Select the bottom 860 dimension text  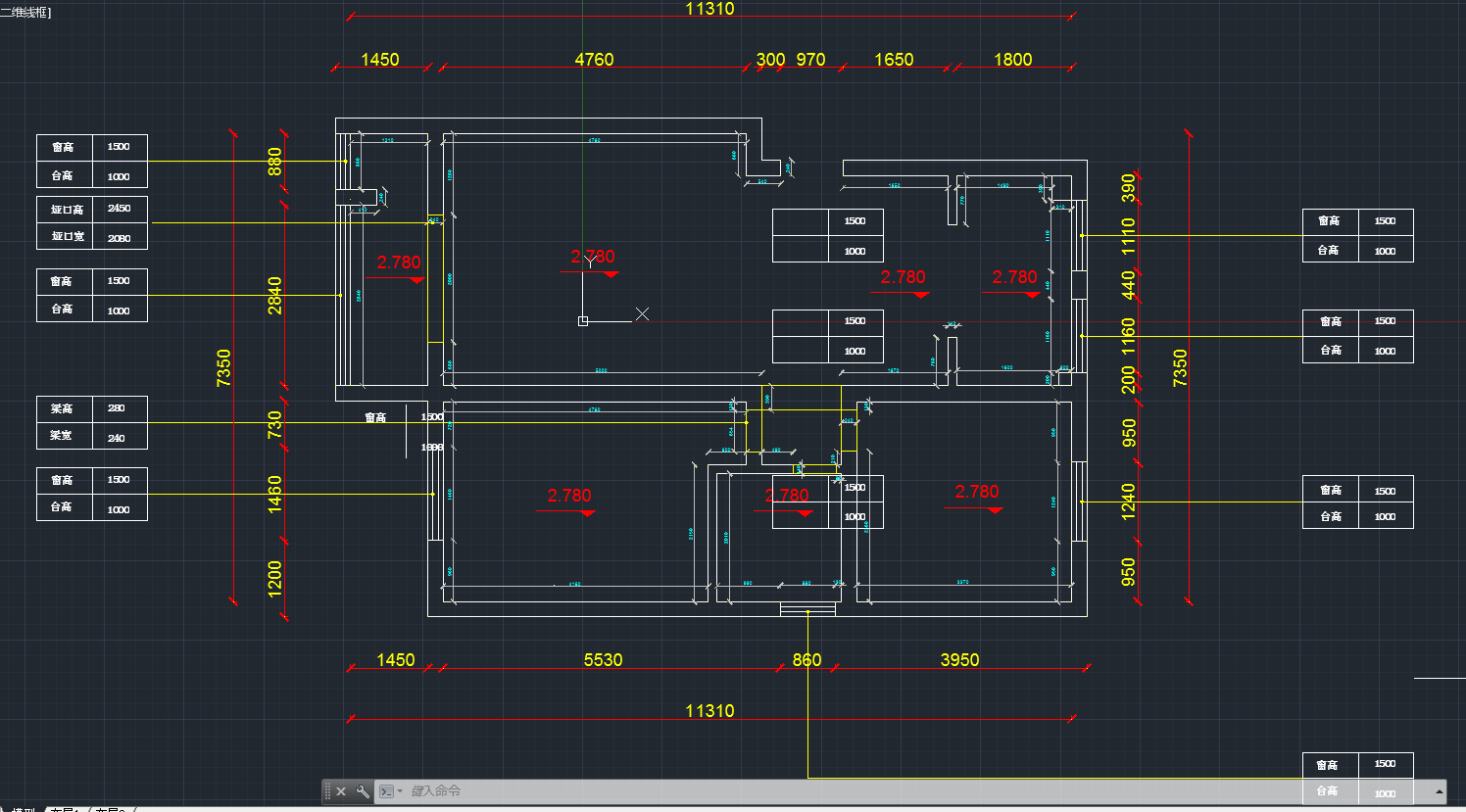pyautogui.click(x=806, y=660)
